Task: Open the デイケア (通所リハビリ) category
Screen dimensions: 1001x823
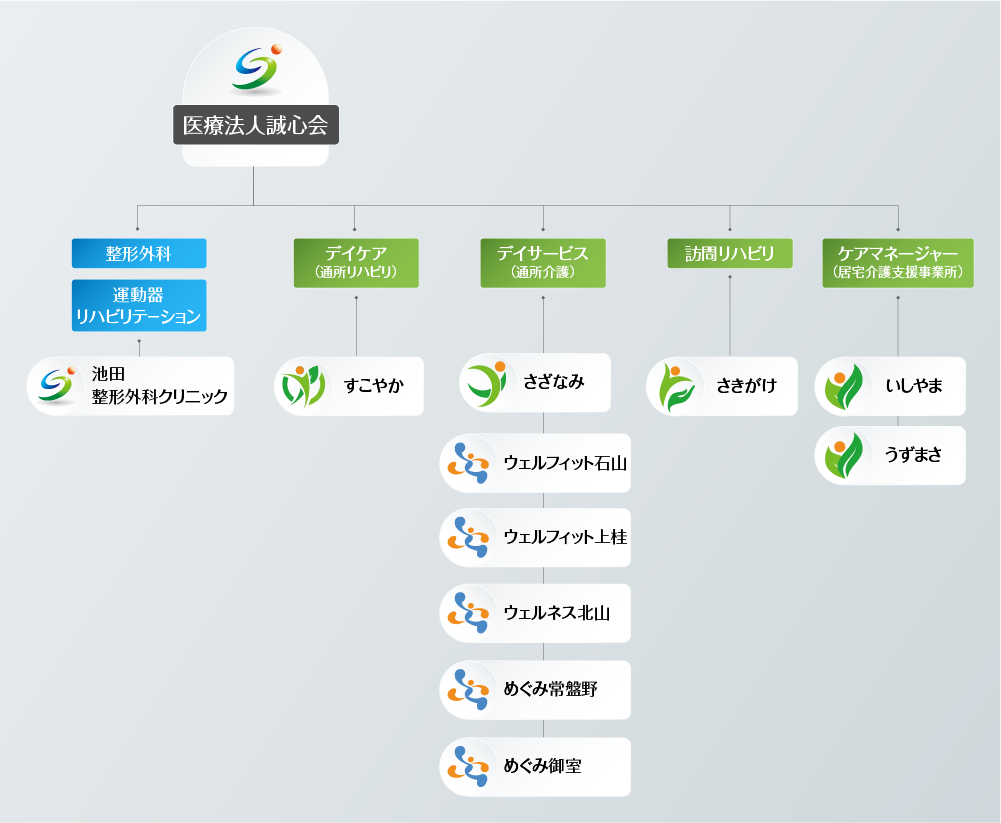Action: (356, 262)
